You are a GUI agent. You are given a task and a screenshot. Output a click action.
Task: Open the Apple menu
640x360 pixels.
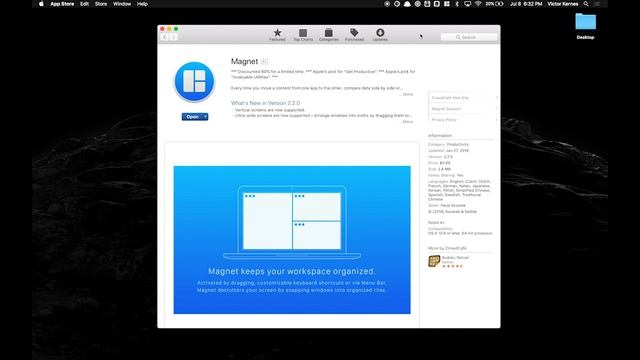click(41, 4)
